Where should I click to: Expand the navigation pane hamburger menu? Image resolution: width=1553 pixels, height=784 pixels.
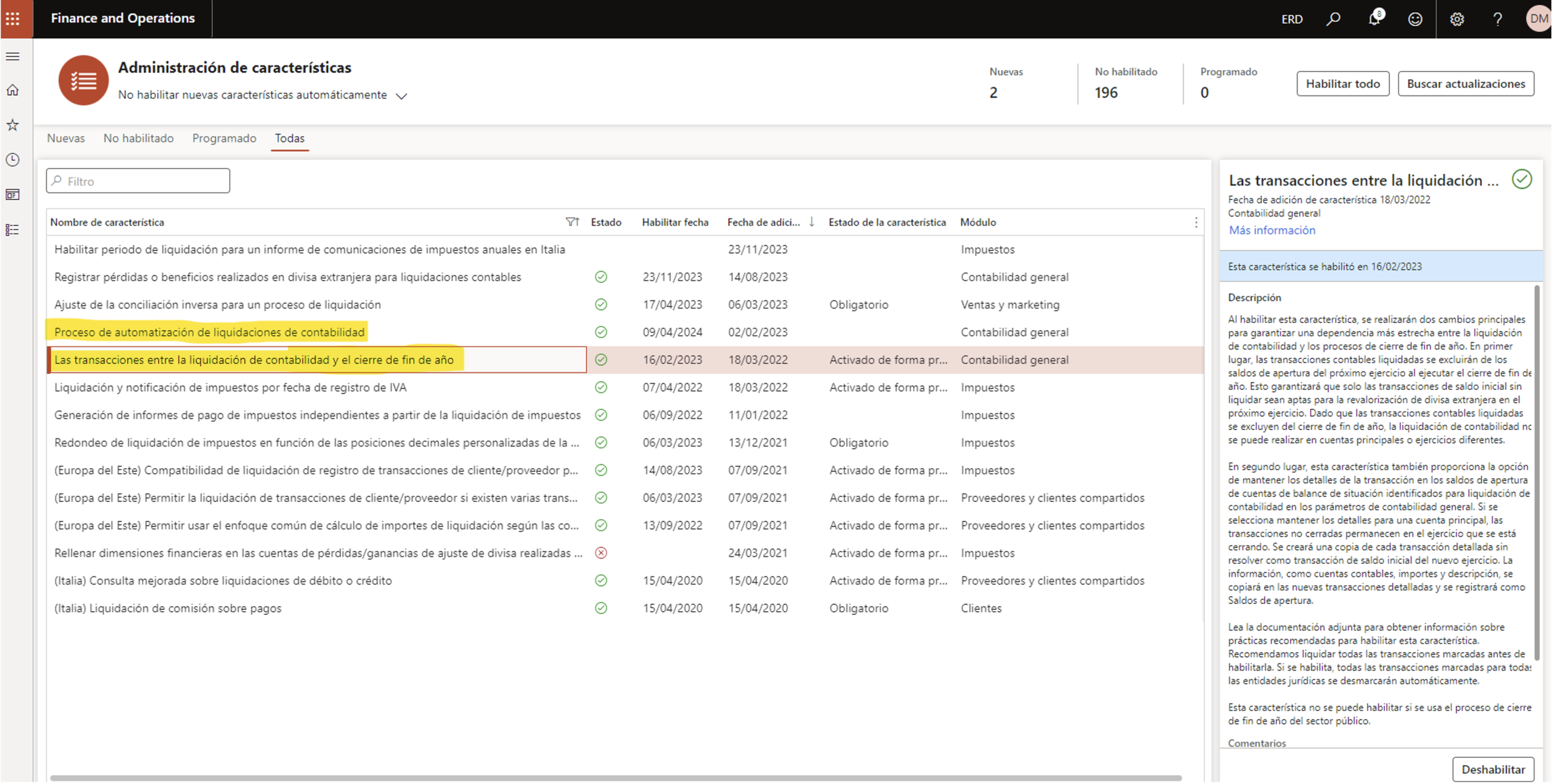tap(13, 56)
